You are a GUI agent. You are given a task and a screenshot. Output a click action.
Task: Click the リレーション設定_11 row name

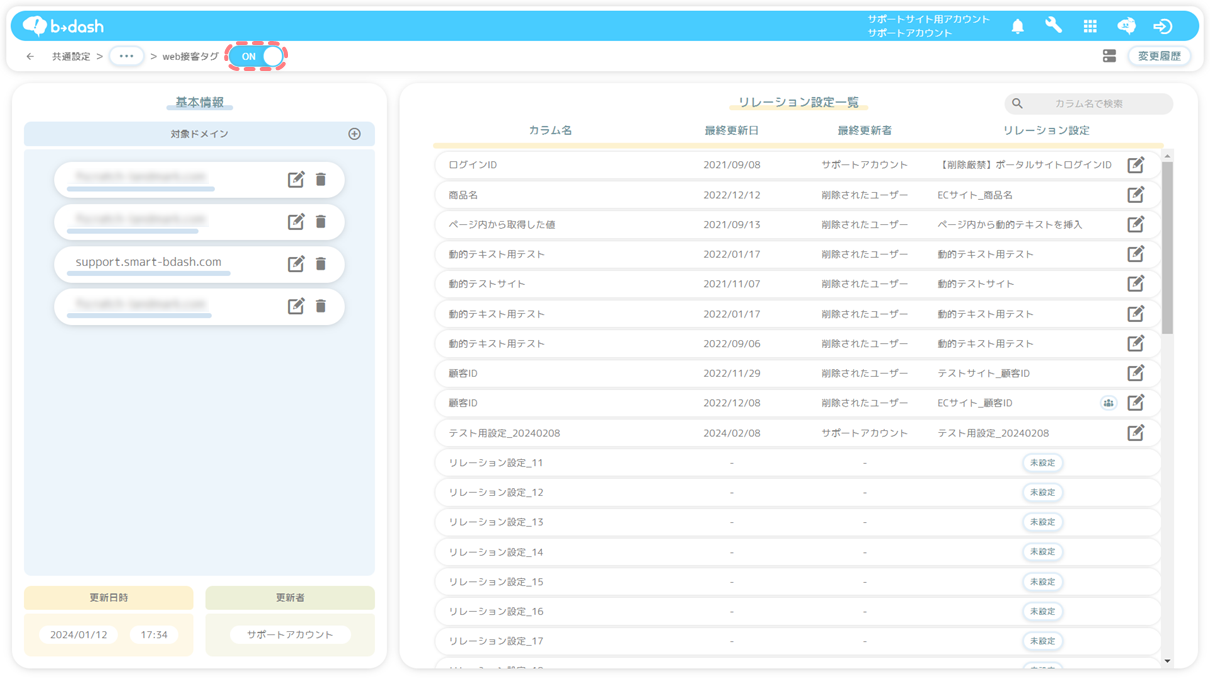pyautogui.click(x=495, y=463)
